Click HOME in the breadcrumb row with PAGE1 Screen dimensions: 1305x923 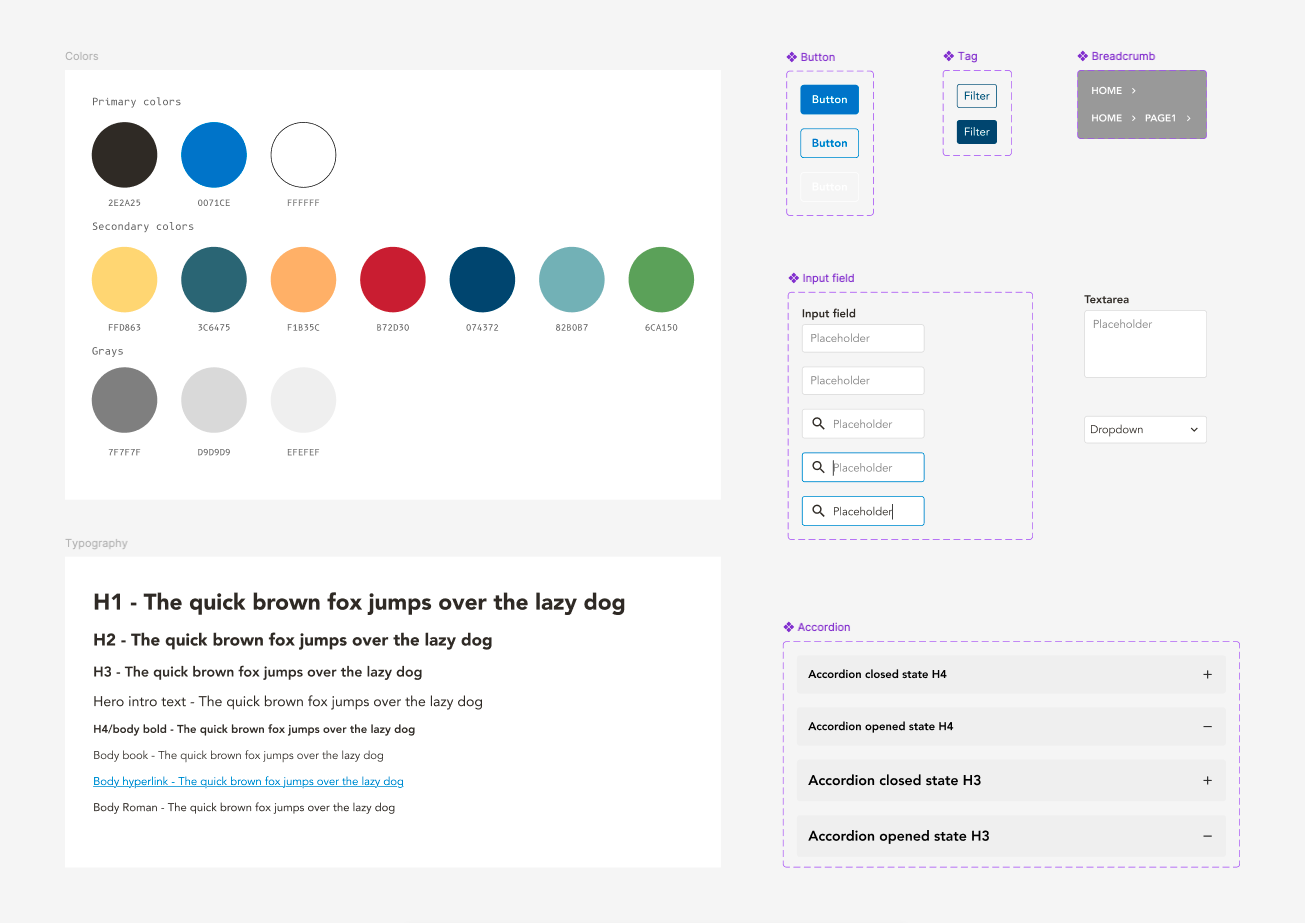tap(1106, 118)
